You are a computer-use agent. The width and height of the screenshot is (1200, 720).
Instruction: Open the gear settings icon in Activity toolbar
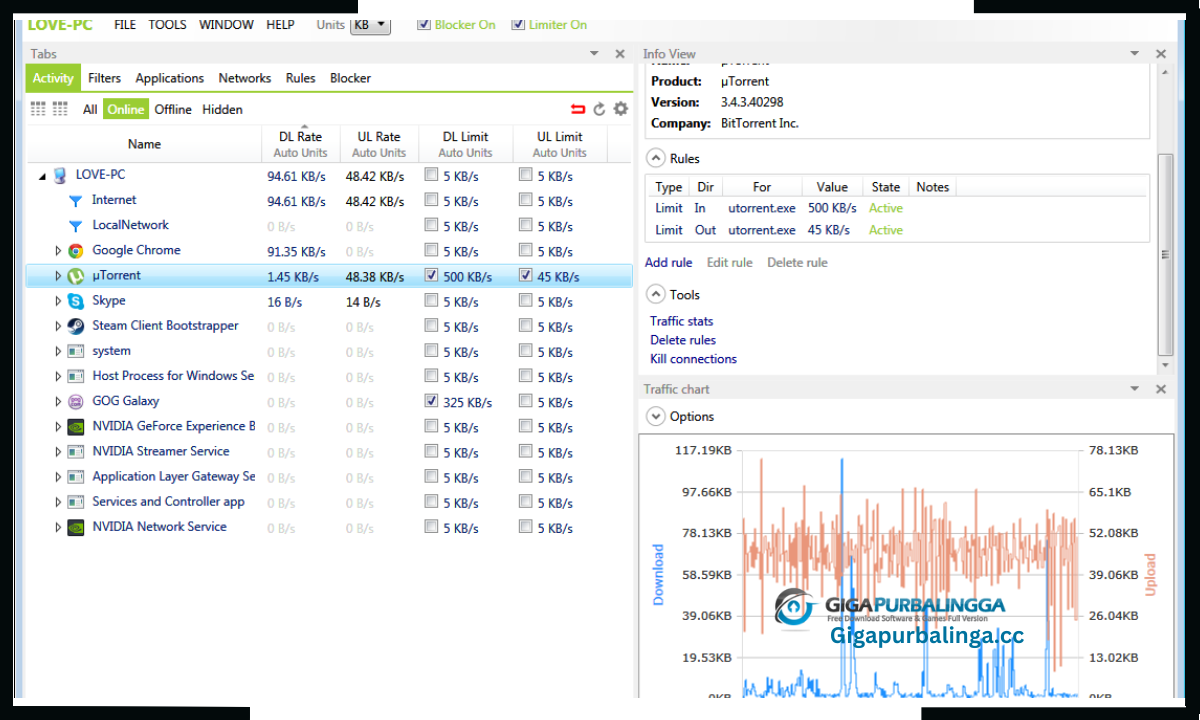tap(621, 109)
